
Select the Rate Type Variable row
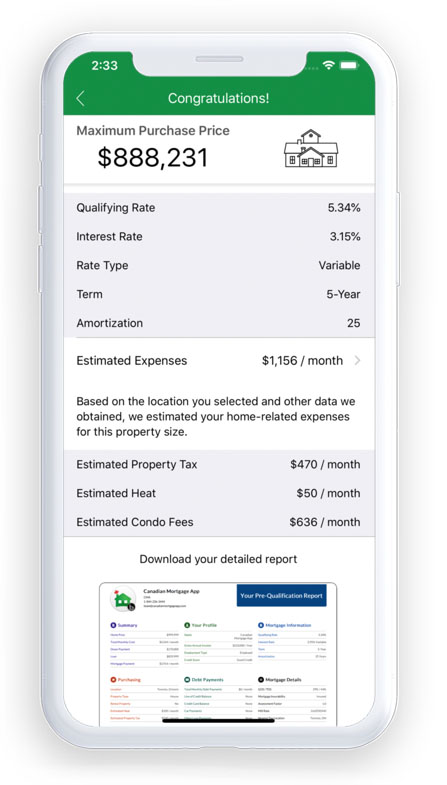tap(219, 265)
